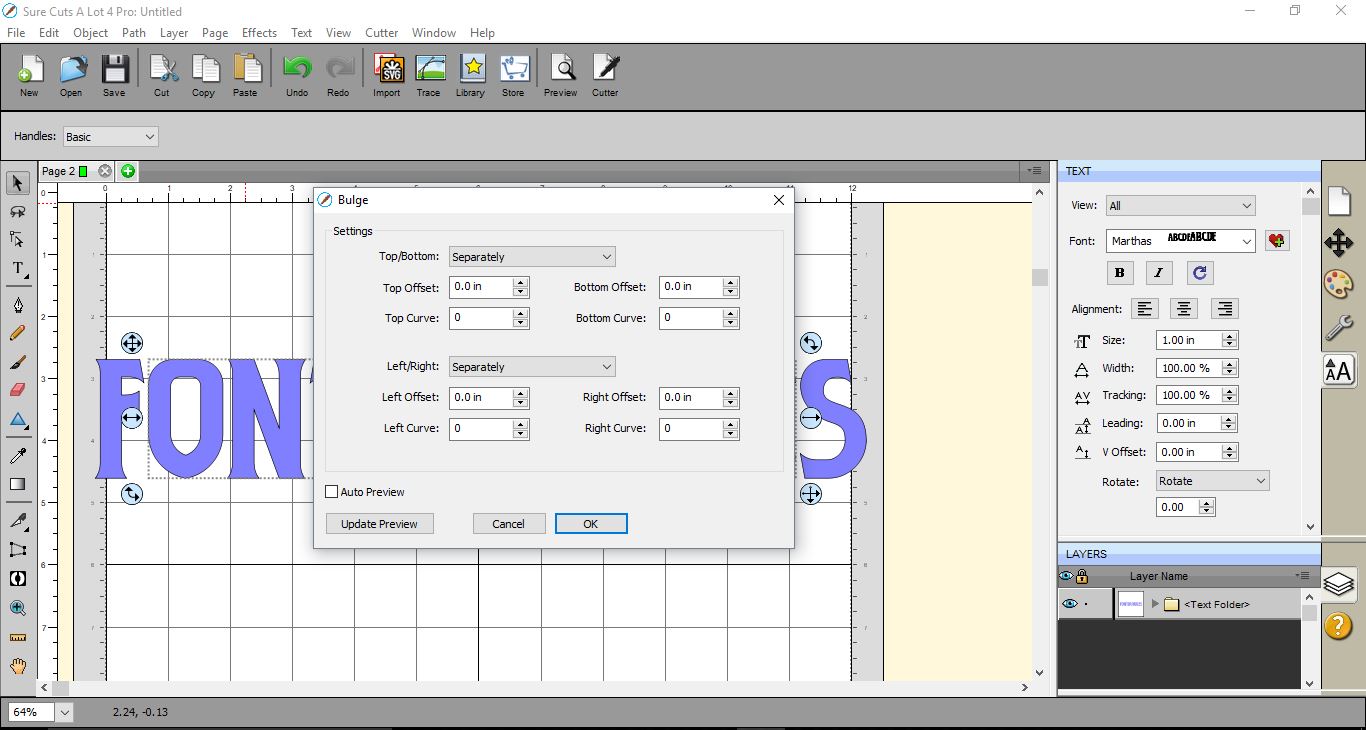The width and height of the screenshot is (1366, 730).
Task: Open the Font dropdown showing Marthas
Action: click(1181, 241)
